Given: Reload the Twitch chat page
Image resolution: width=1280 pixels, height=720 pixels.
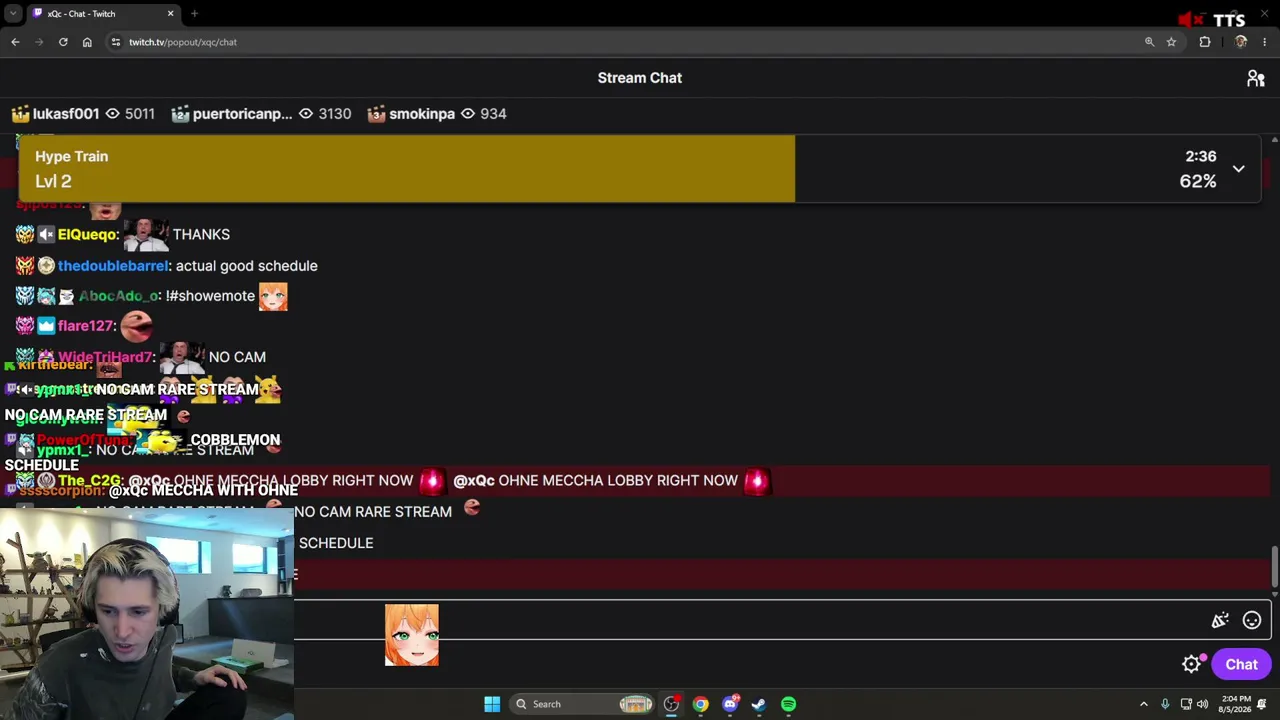Looking at the screenshot, I should 63,42.
